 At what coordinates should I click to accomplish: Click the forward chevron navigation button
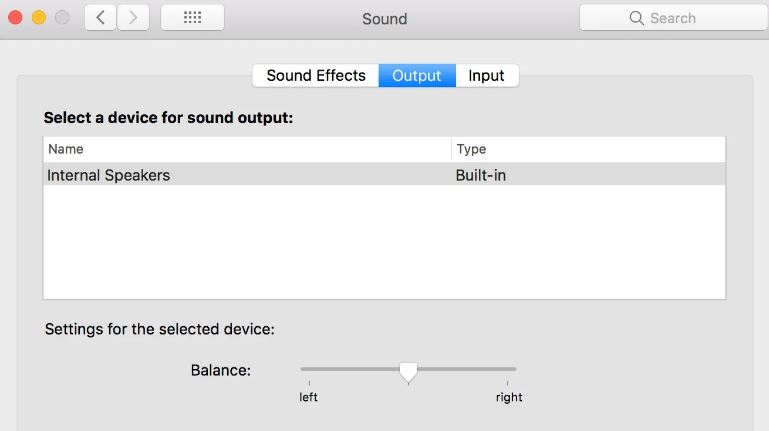133,18
